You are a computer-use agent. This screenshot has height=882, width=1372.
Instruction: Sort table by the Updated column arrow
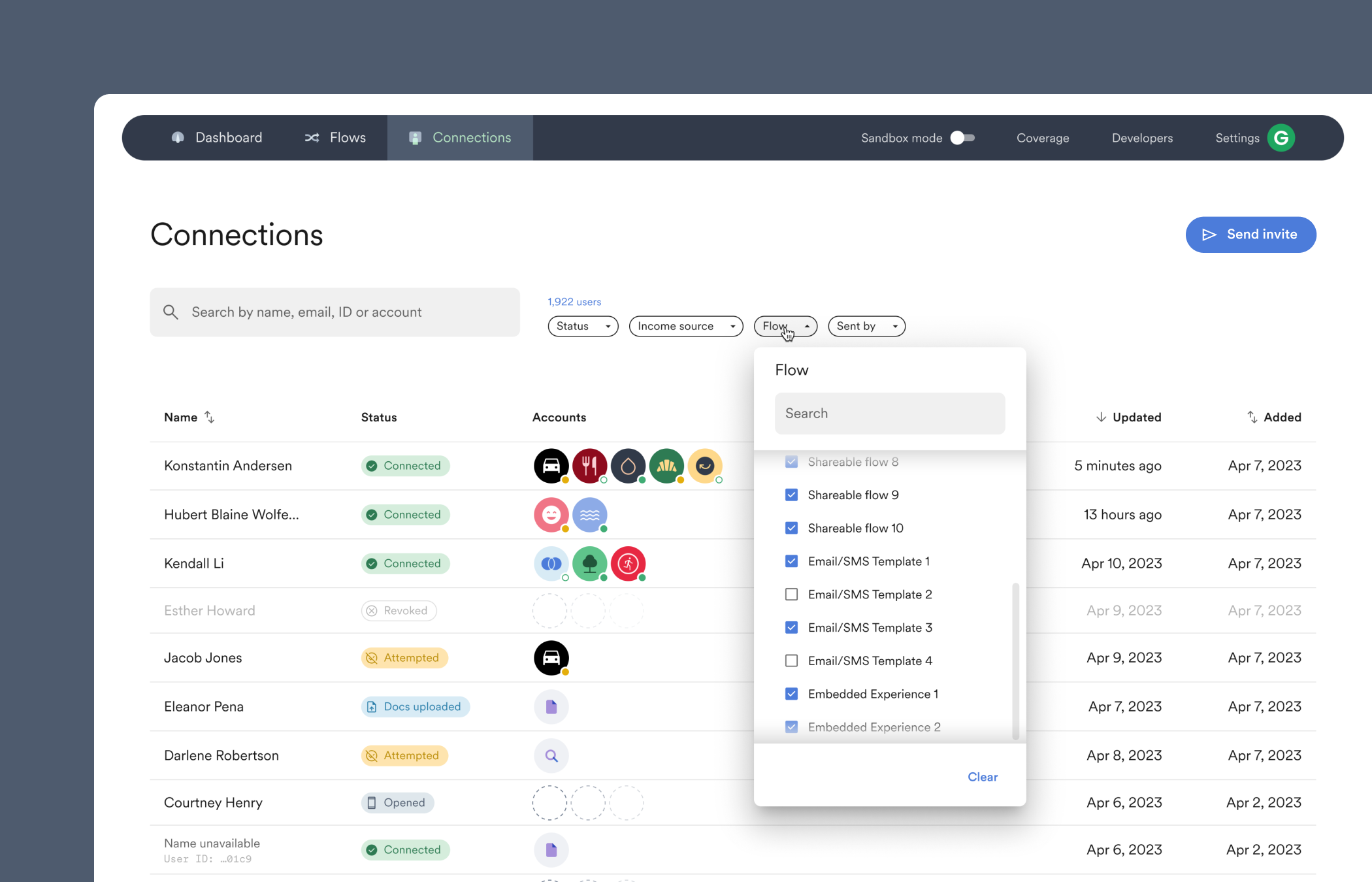pos(1100,417)
